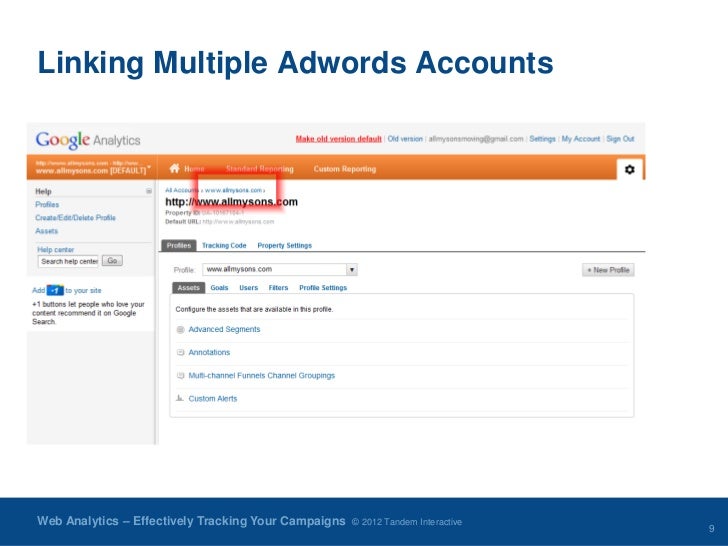Click the Assets help link in sidebar
This screenshot has width=728, height=546.
tap(46, 231)
